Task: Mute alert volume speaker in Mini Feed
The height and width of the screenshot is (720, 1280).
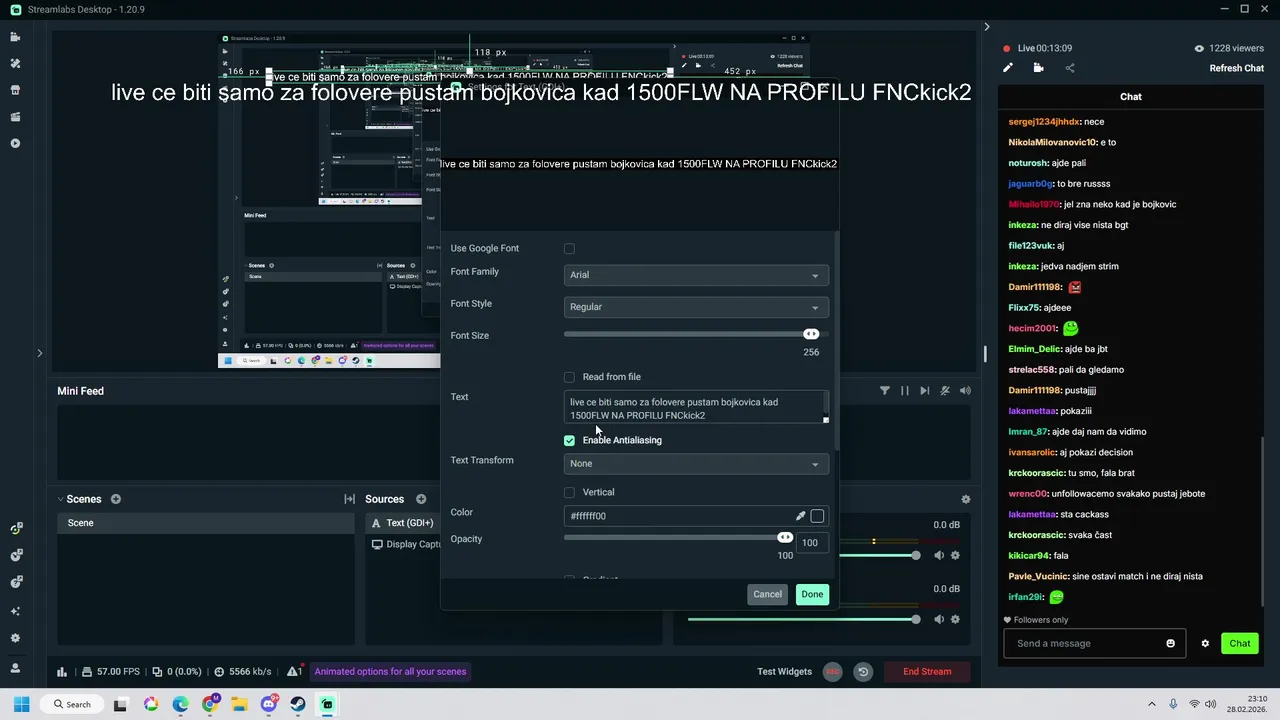Action: (965, 391)
